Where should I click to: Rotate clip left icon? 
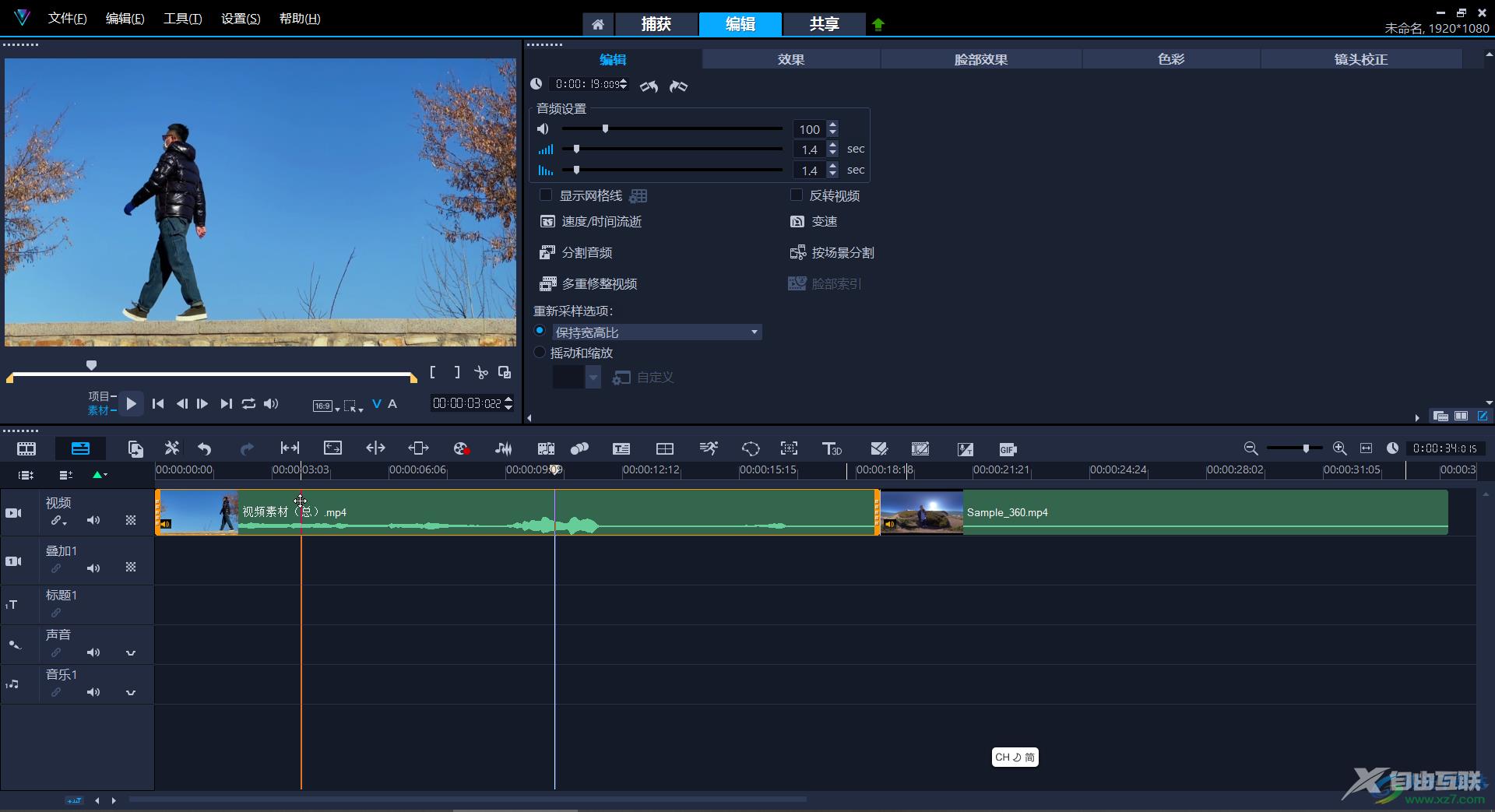[649, 86]
